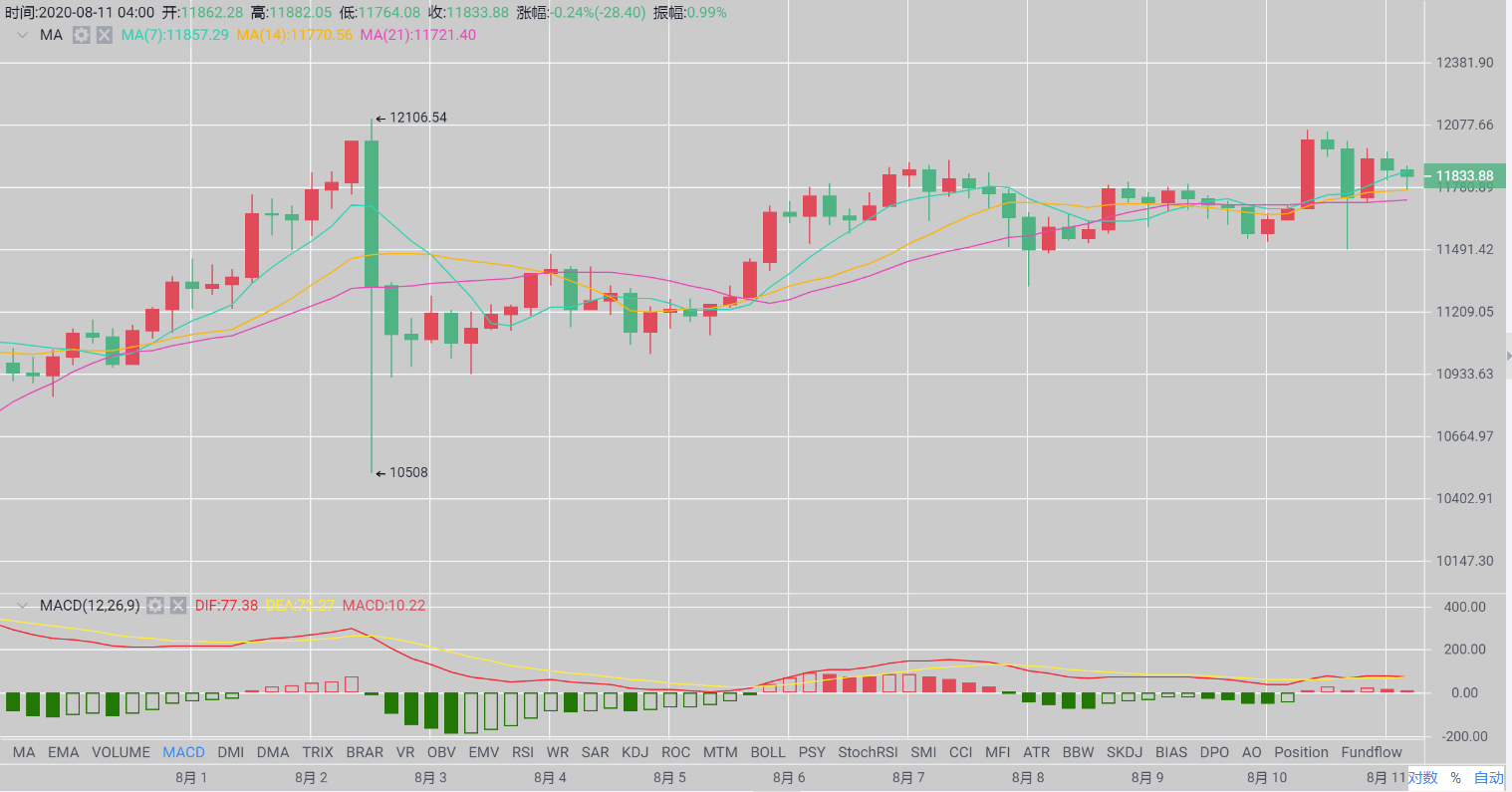Select BIAS indicator tab
The height and width of the screenshot is (792, 1512).
1171,752
